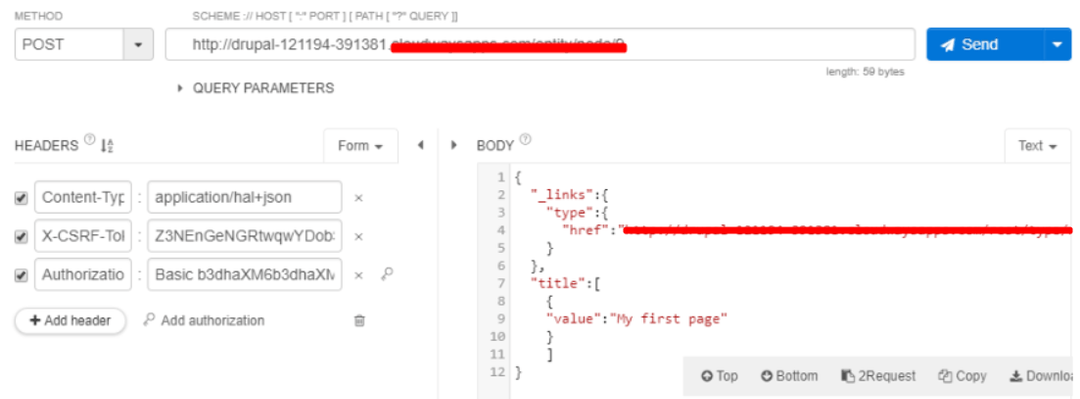This screenshot has height=399, width=1080.
Task: Open the body Text format dropdown
Action: (x=1038, y=146)
